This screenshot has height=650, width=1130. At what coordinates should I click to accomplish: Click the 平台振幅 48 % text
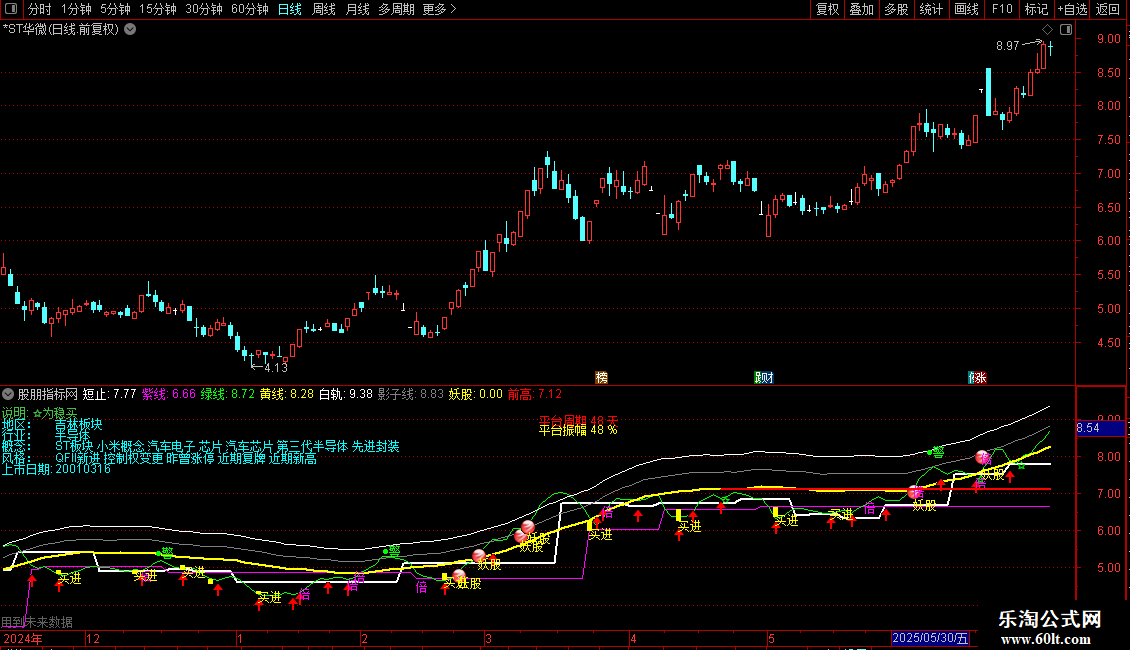[578, 430]
